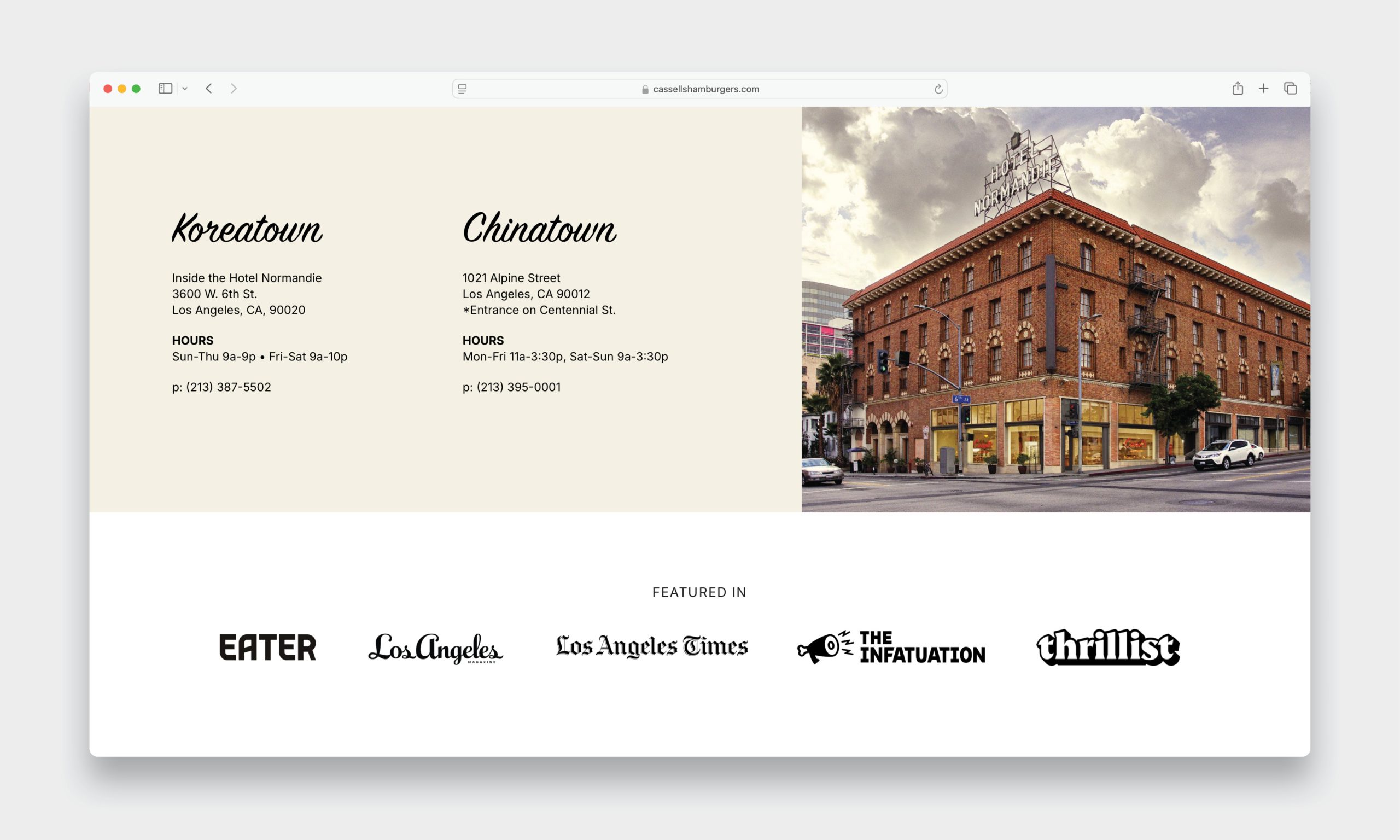Click the Hotel Normandie building photo
Screen dimensions: 1400x840
coord(1055,310)
